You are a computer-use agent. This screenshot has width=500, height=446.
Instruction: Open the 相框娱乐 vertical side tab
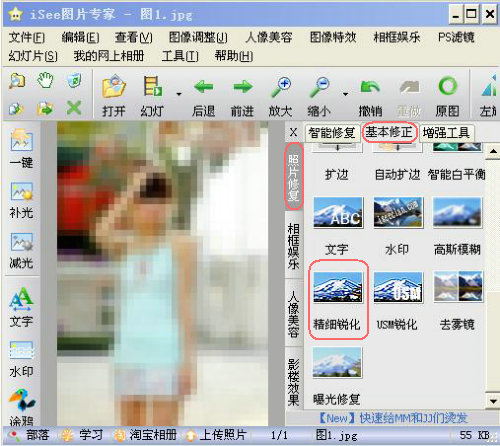point(293,246)
